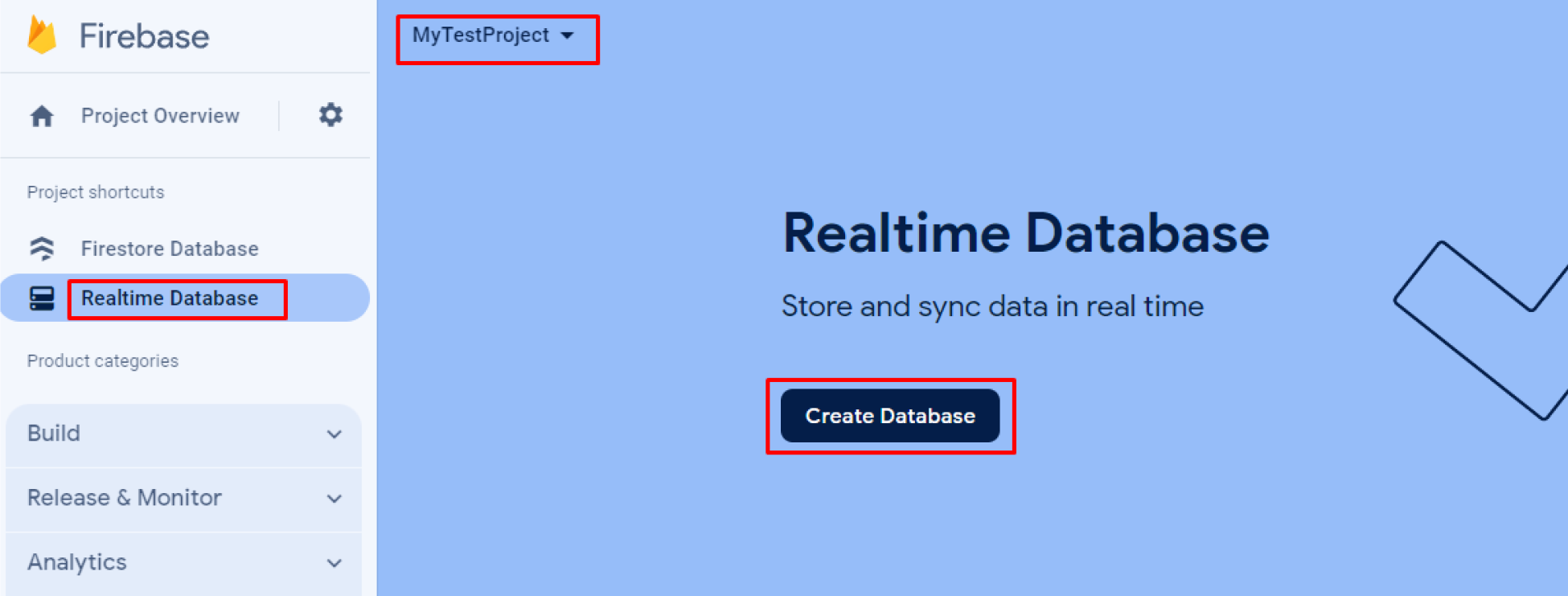Expand the Build category
The image size is (1568, 596).
54,434
